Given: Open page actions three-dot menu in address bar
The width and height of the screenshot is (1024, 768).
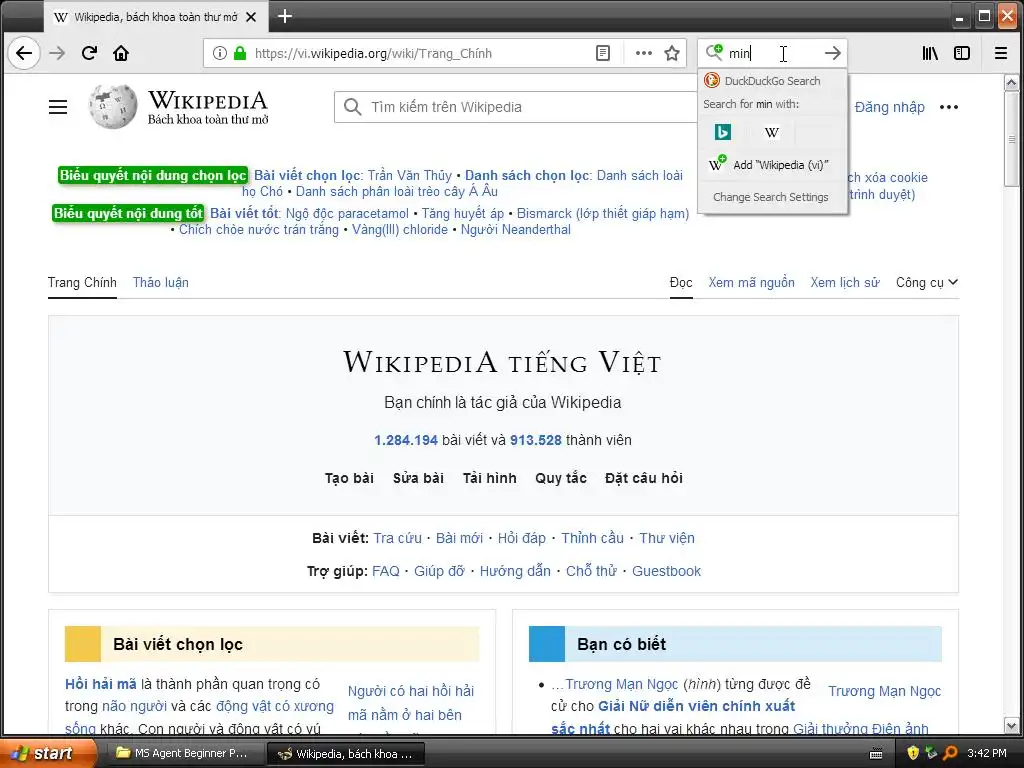Looking at the screenshot, I should click(643, 53).
